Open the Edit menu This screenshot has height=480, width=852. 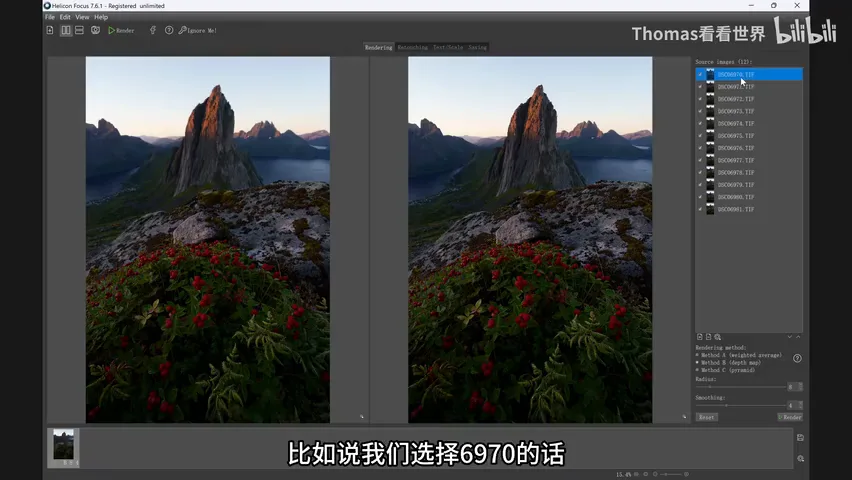pyautogui.click(x=65, y=17)
